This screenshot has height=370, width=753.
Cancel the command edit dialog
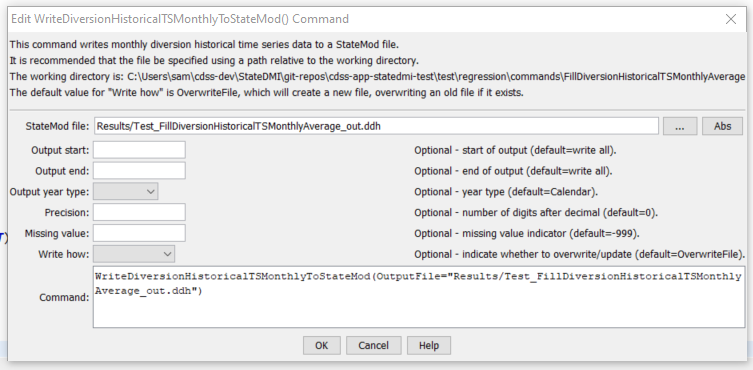[x=374, y=345]
